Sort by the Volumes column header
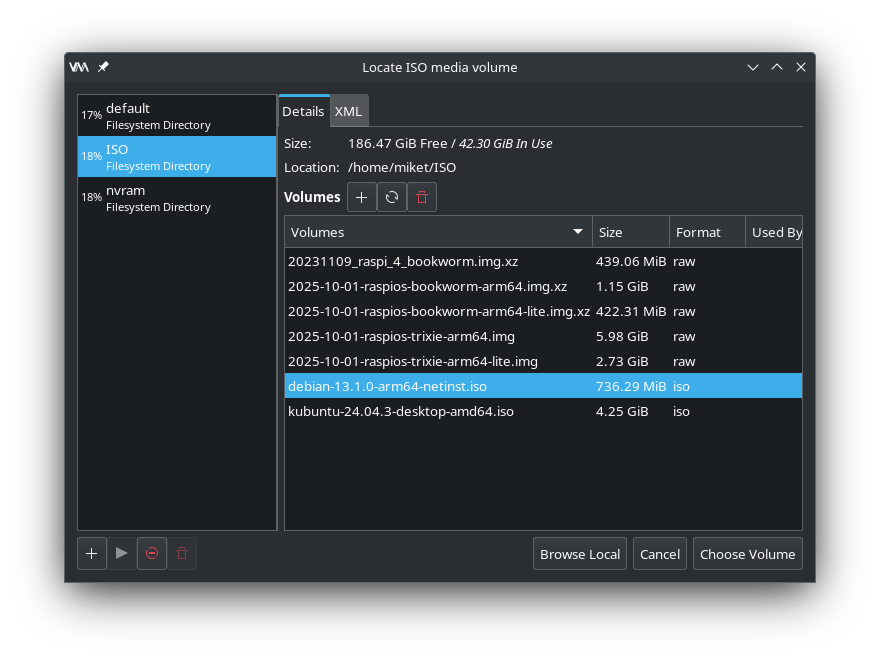Viewport: 880px width, 659px height. pyautogui.click(x=438, y=232)
